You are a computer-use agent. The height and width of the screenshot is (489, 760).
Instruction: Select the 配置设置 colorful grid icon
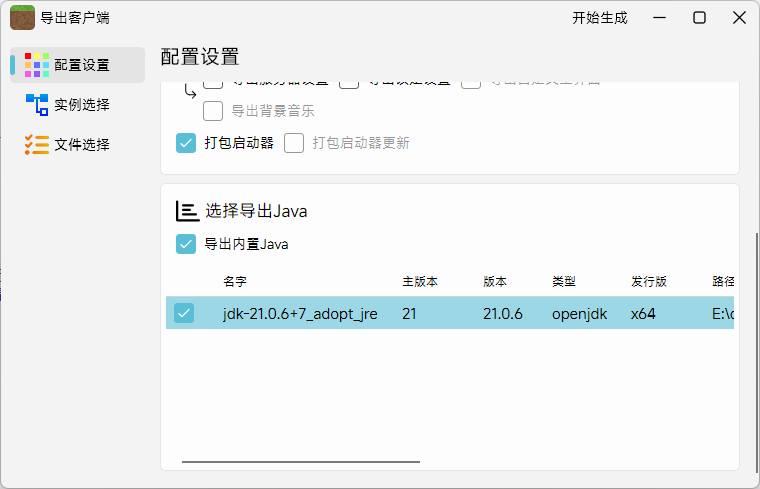coord(37,65)
